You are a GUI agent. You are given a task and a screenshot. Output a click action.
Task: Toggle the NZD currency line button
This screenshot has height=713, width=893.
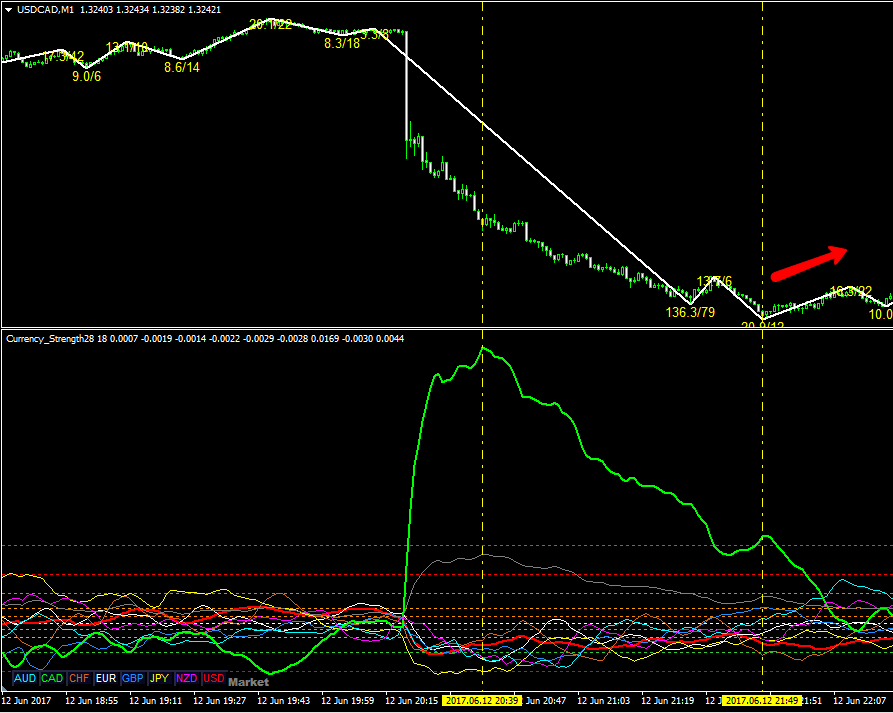tap(187, 679)
